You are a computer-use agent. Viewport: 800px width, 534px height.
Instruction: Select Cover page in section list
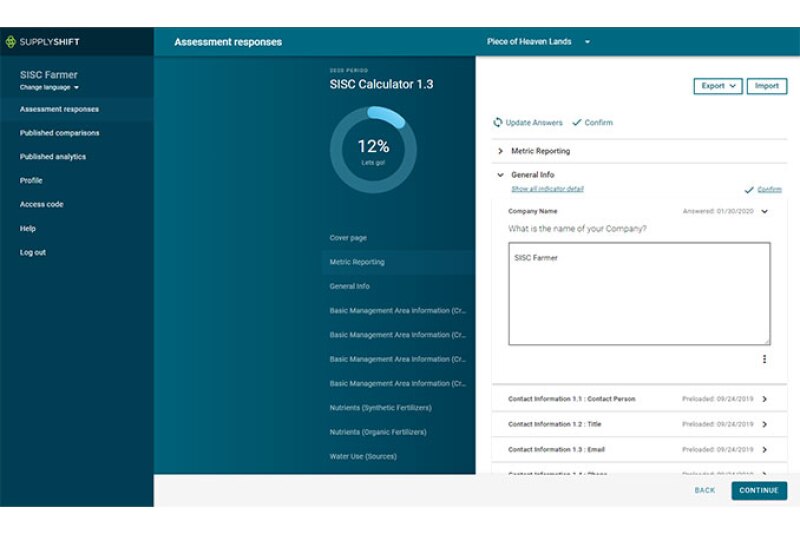[x=348, y=238]
